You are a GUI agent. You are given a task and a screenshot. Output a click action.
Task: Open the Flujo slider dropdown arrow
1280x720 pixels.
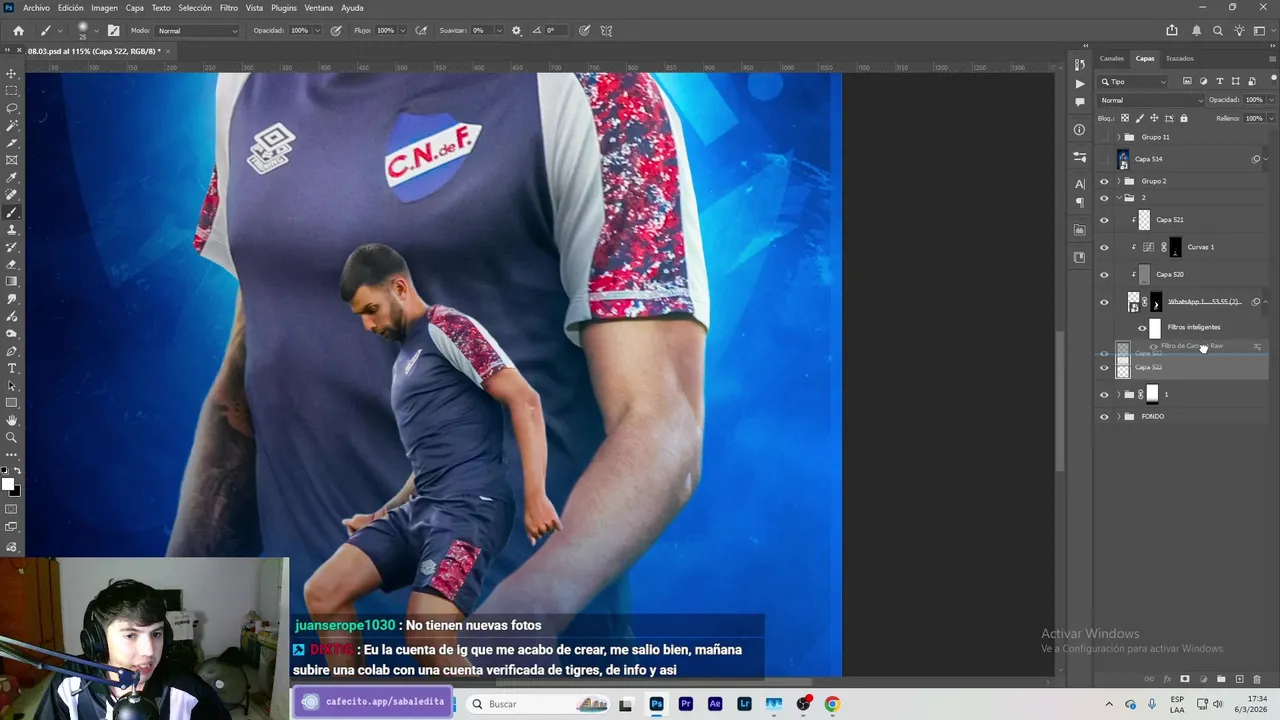402,31
